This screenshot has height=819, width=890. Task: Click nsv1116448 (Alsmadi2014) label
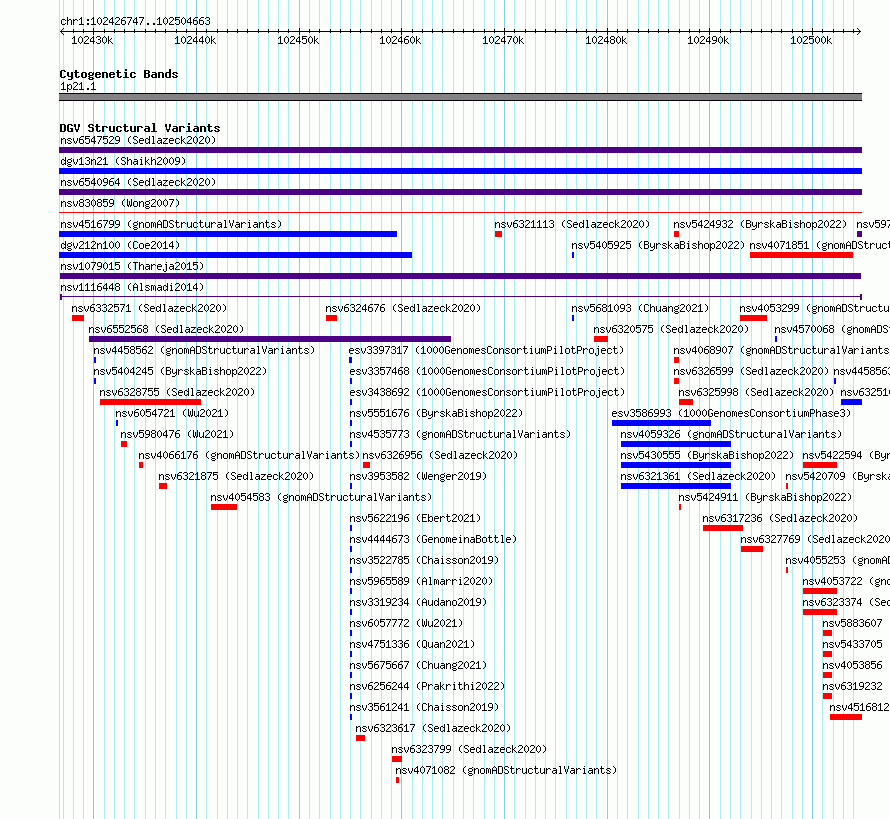(x=132, y=287)
